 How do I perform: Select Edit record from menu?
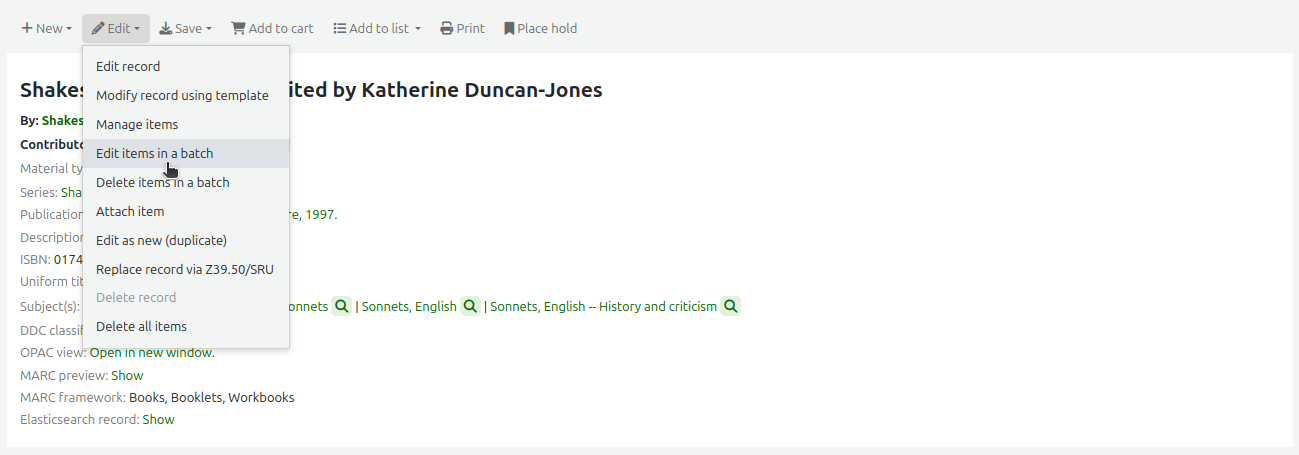tap(128, 67)
